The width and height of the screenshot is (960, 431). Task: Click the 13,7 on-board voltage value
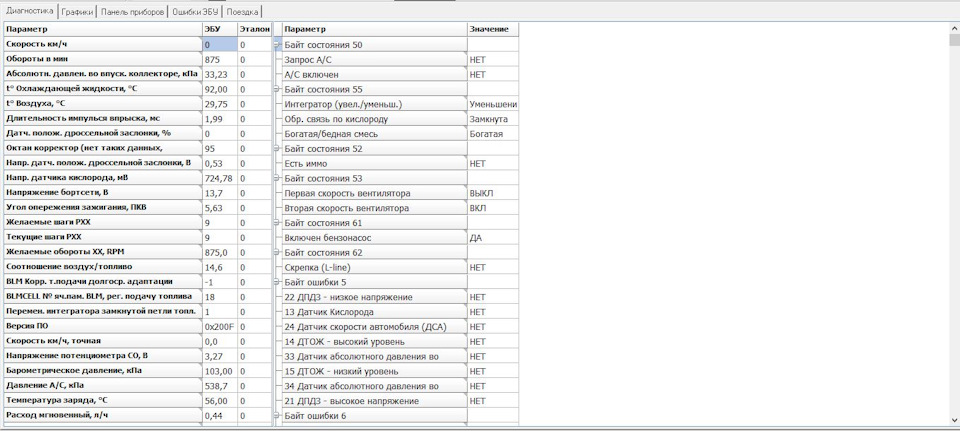coord(219,193)
